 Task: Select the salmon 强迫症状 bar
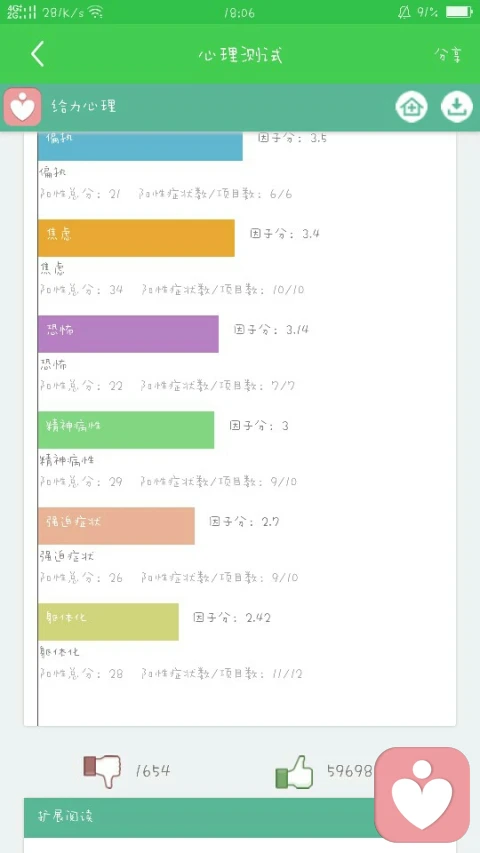(116, 526)
